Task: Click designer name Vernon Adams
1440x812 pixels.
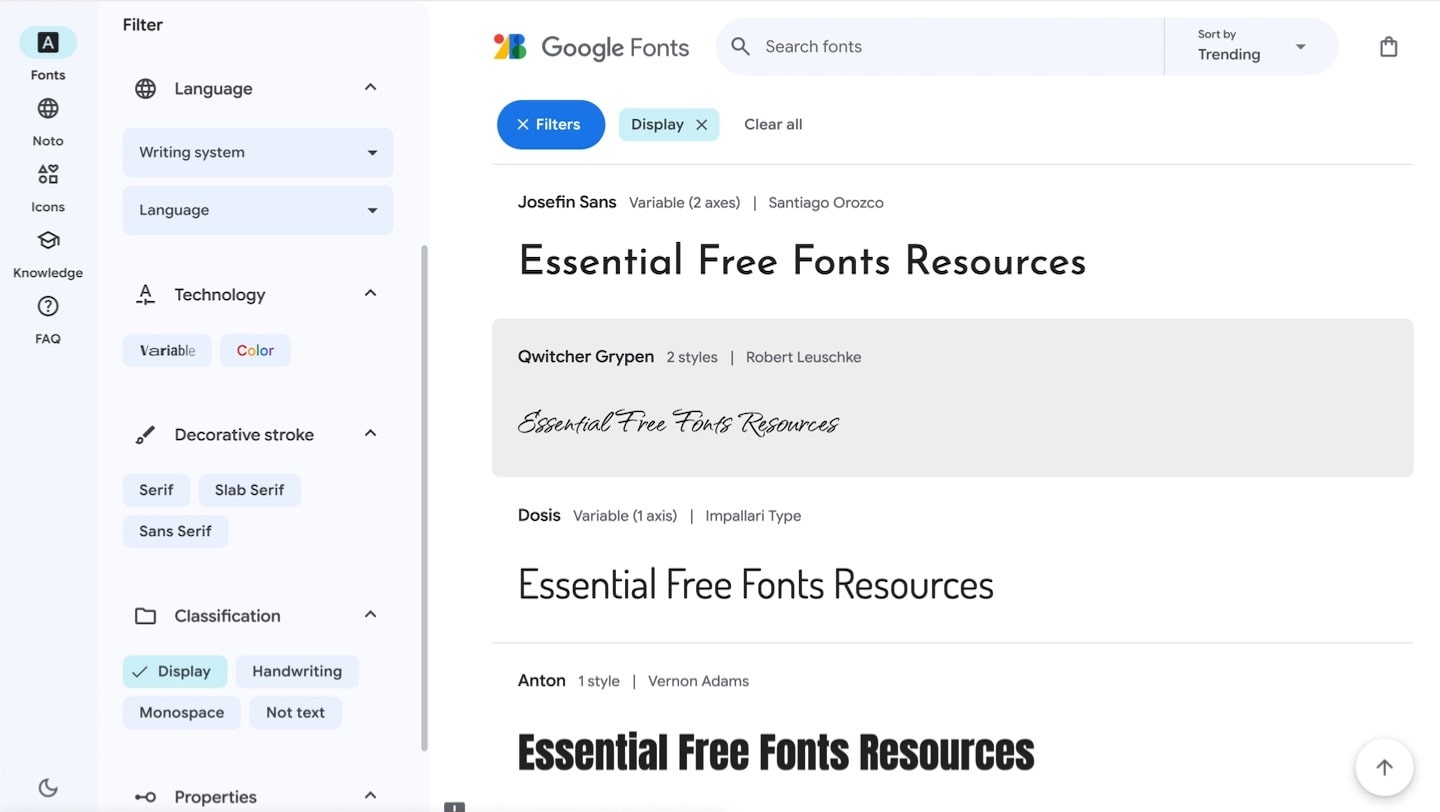Action: [698, 681]
